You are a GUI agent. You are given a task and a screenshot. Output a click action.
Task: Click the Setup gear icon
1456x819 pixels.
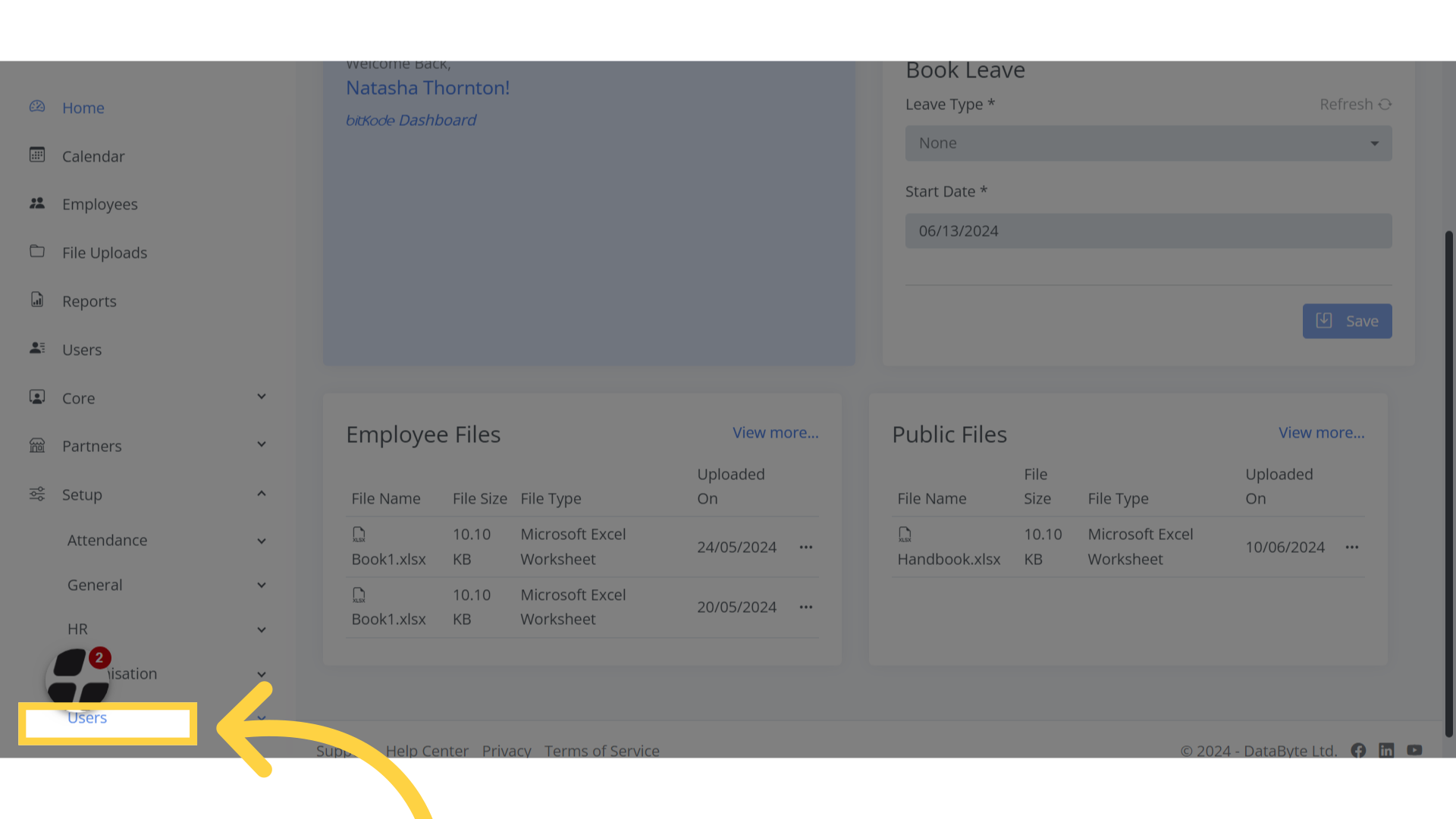[x=36, y=494]
